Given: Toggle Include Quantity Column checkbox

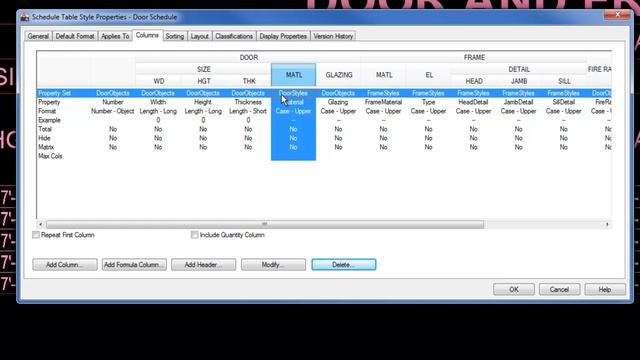Looking at the screenshot, I should 194,235.
